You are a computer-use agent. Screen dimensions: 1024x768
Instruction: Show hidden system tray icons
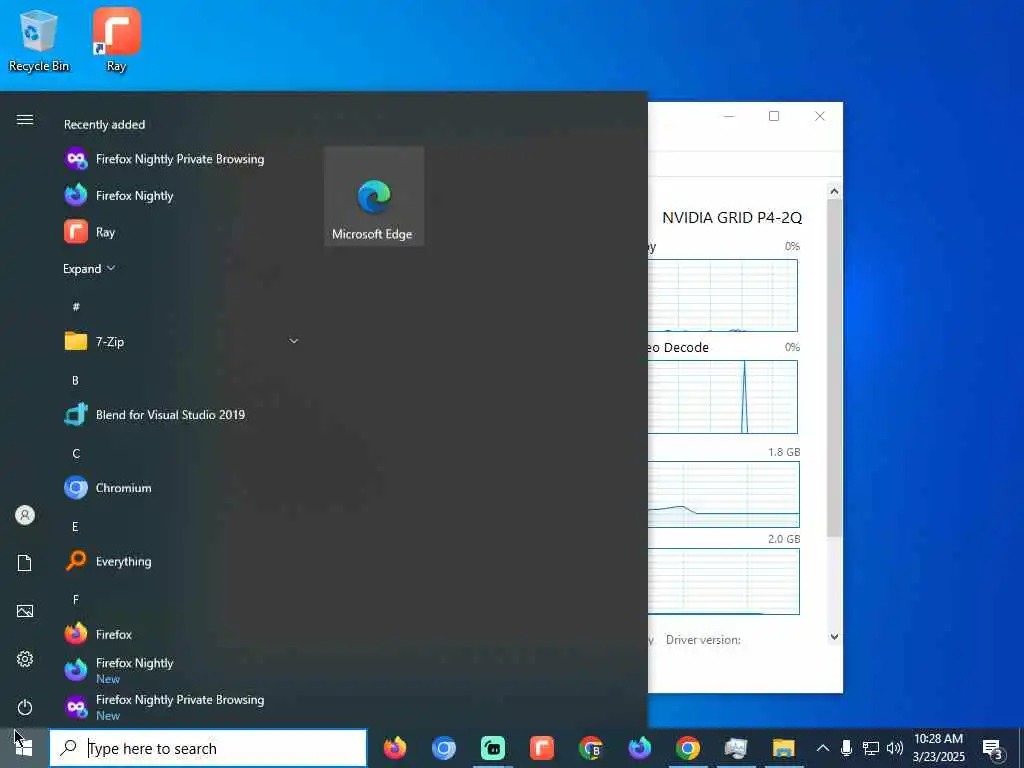(x=823, y=748)
